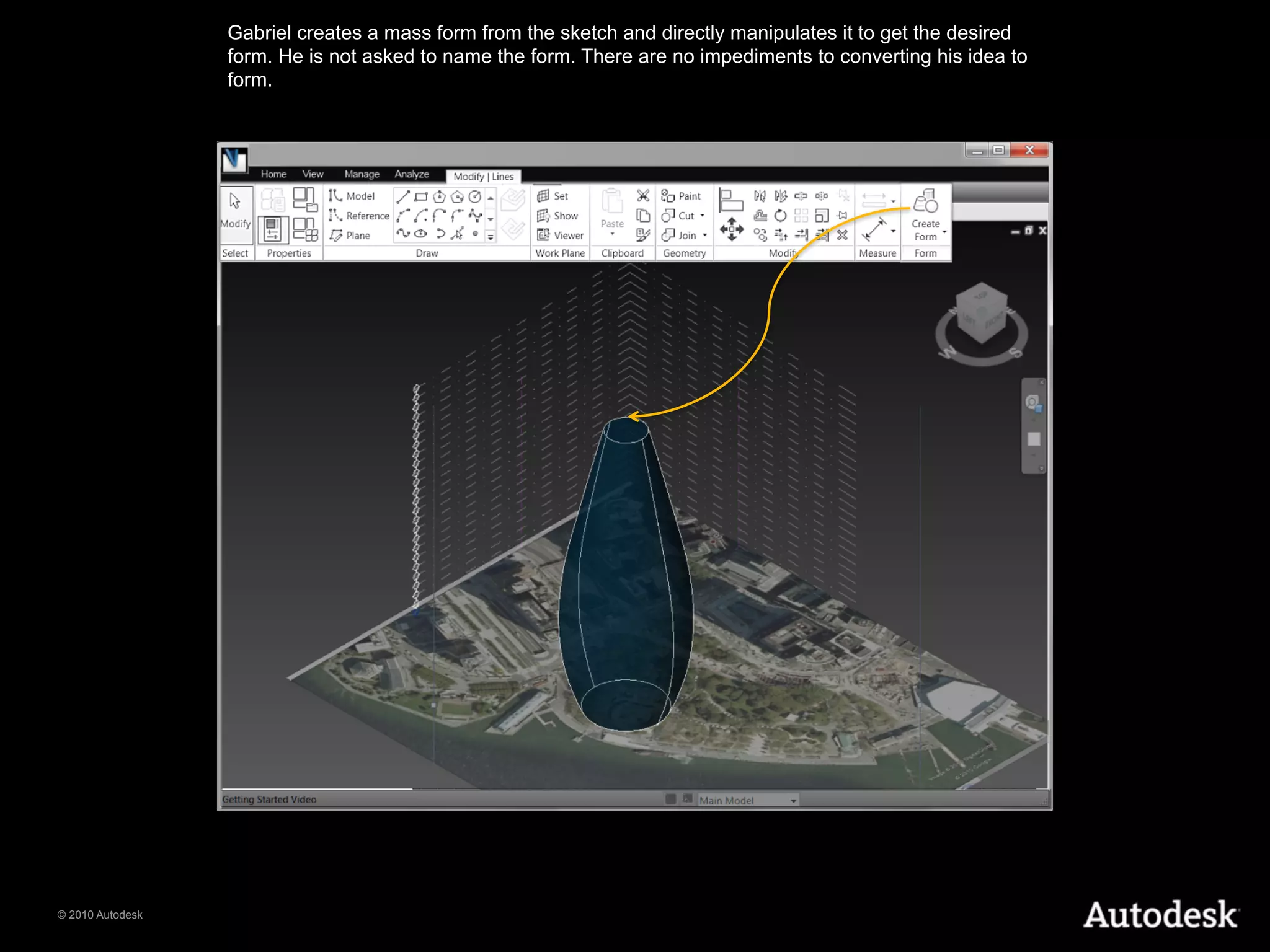Open the Home ribbon tab
Image resolution: width=1270 pixels, height=952 pixels.
pyautogui.click(x=273, y=174)
